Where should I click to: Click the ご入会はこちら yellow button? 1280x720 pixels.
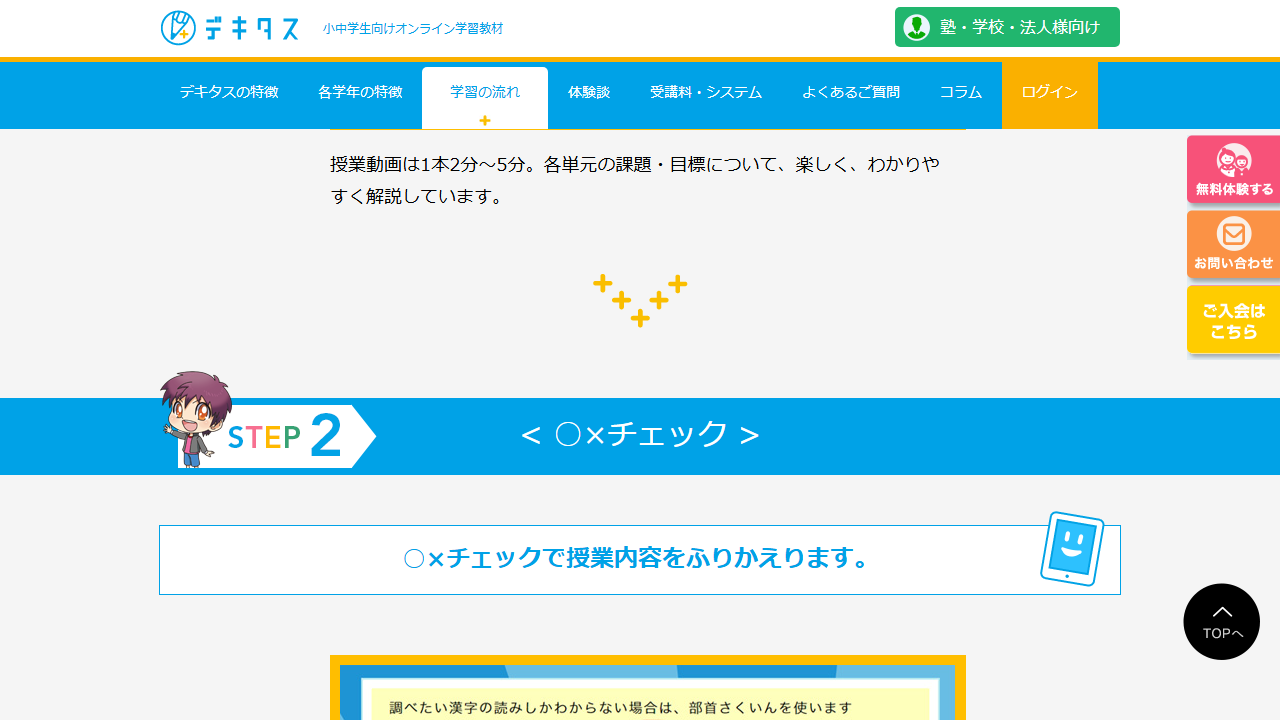point(1234,320)
